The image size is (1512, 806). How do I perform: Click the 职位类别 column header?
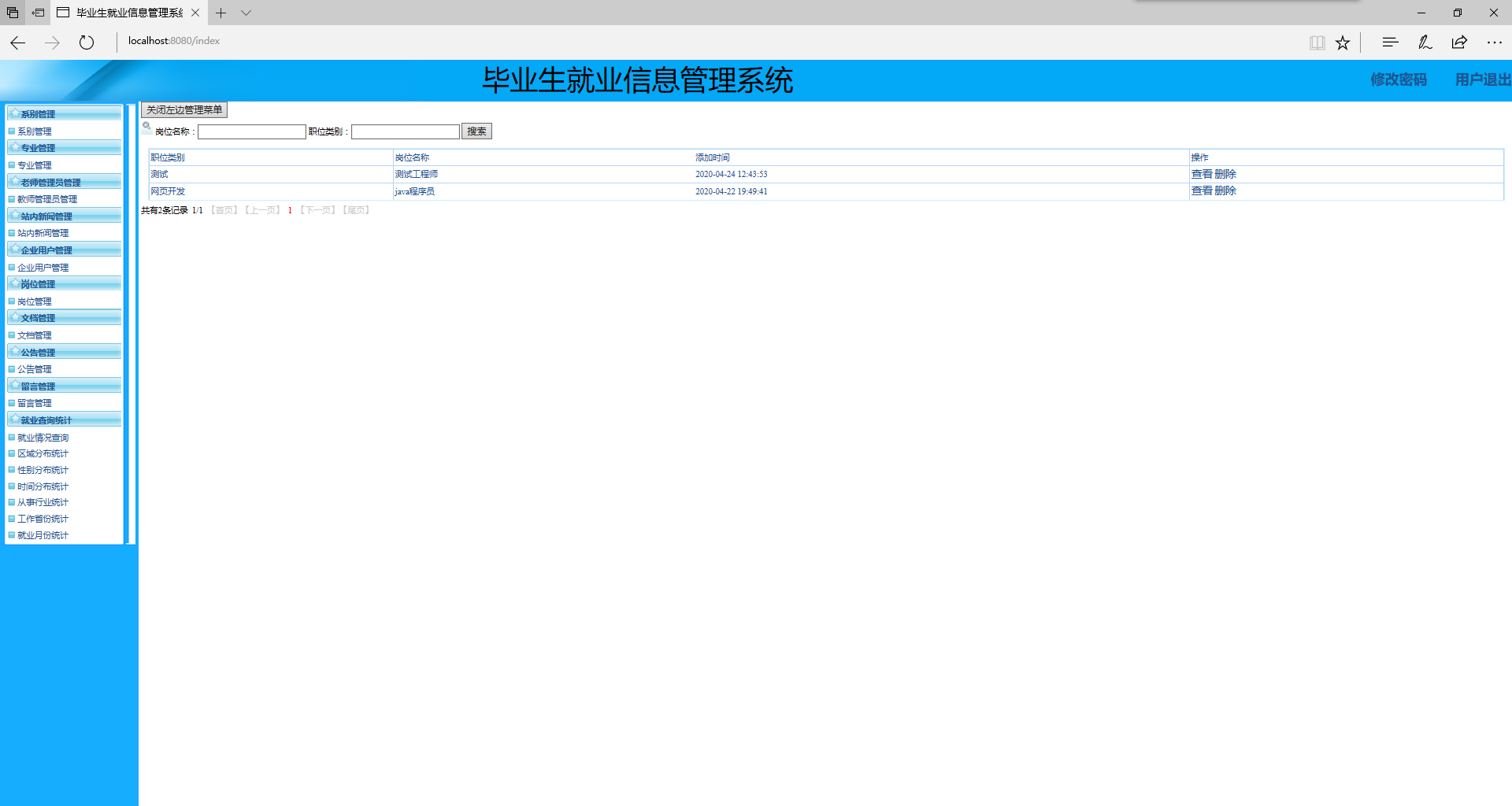(168, 157)
